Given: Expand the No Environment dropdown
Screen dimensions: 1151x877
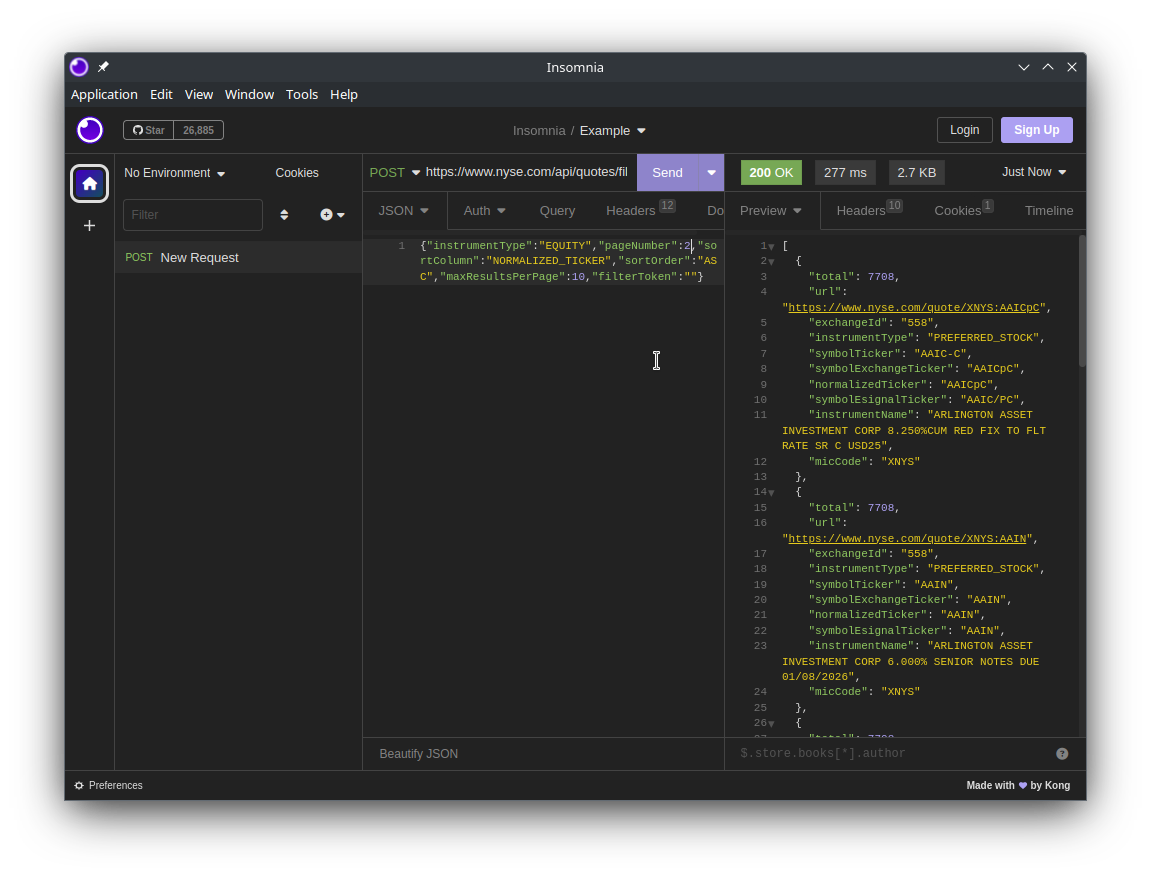Looking at the screenshot, I should click(174, 173).
